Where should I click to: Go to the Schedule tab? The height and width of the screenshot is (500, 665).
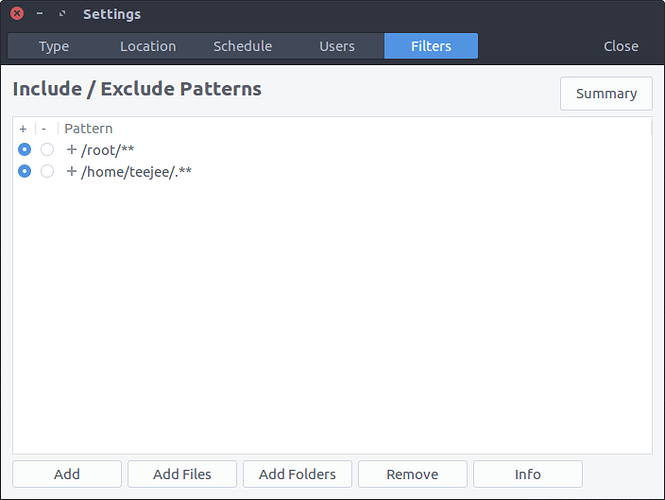tap(243, 46)
